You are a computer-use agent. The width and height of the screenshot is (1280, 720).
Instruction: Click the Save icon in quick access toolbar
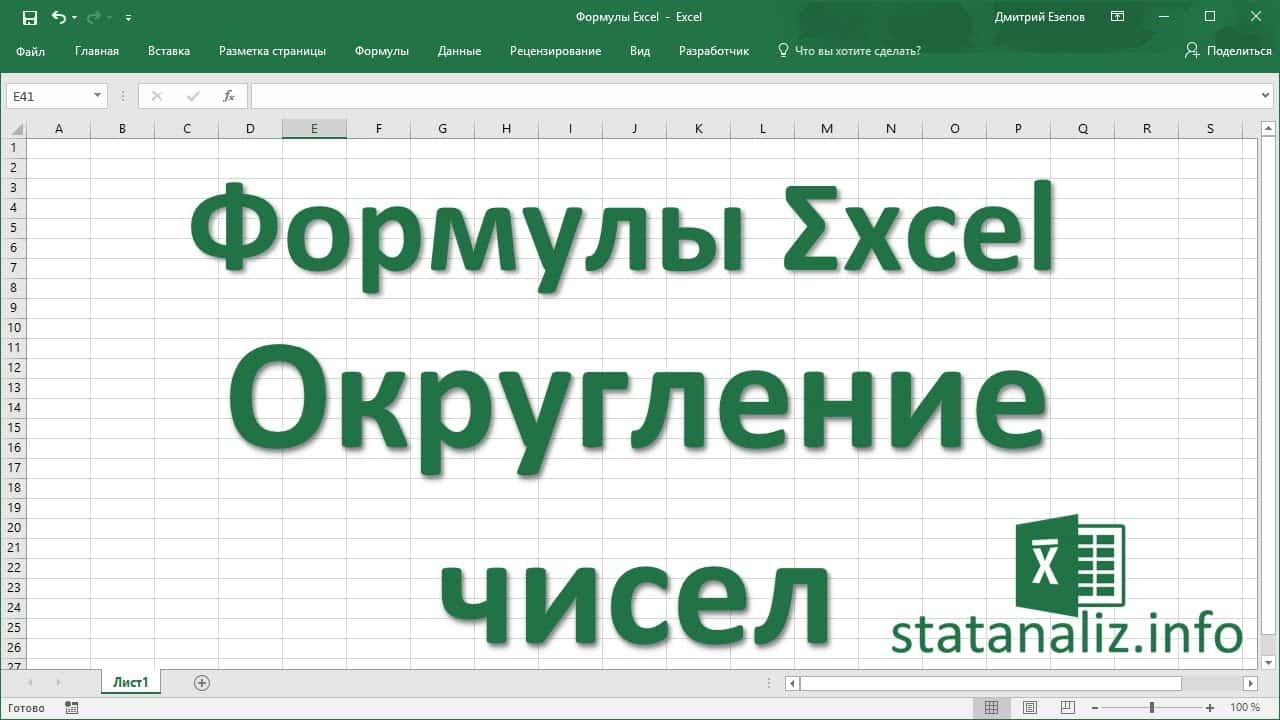point(29,17)
